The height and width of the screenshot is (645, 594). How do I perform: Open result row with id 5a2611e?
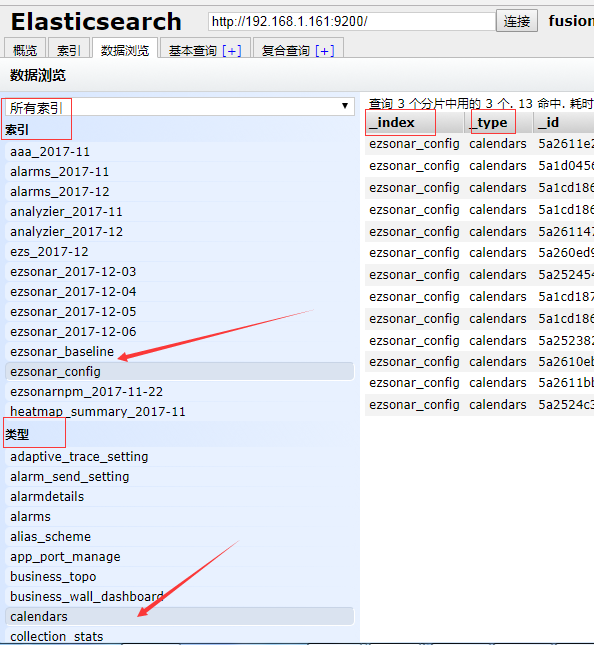click(479, 144)
